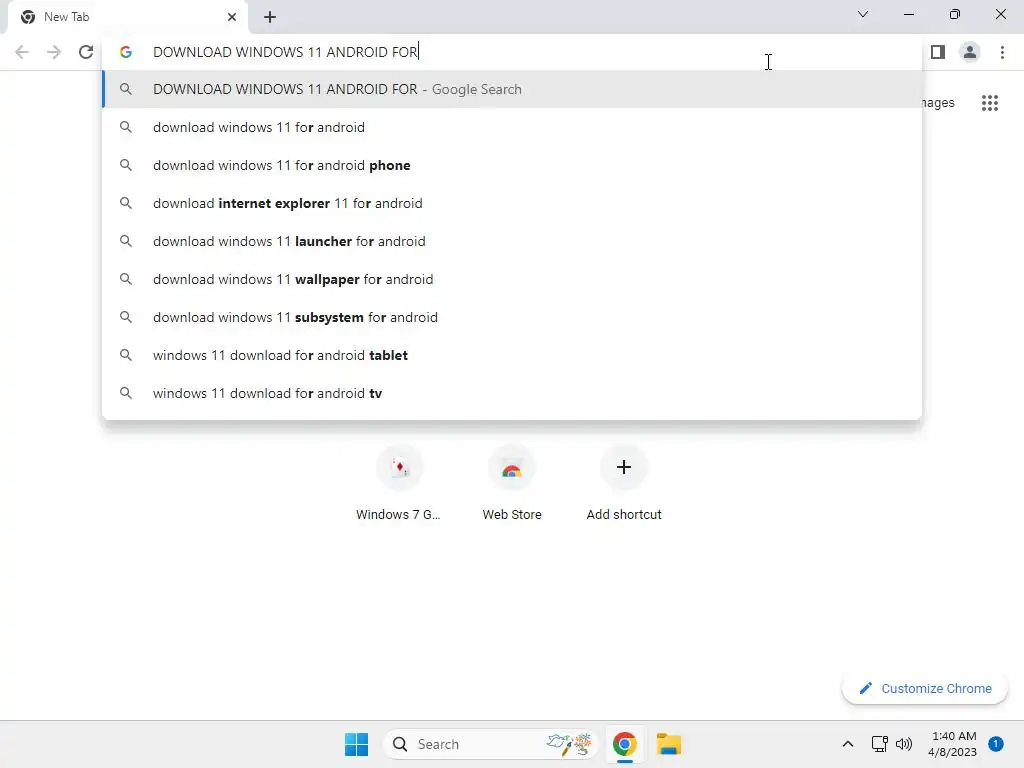Open the side panel icon in the toolbar
The width and height of the screenshot is (1024, 768).
938,52
